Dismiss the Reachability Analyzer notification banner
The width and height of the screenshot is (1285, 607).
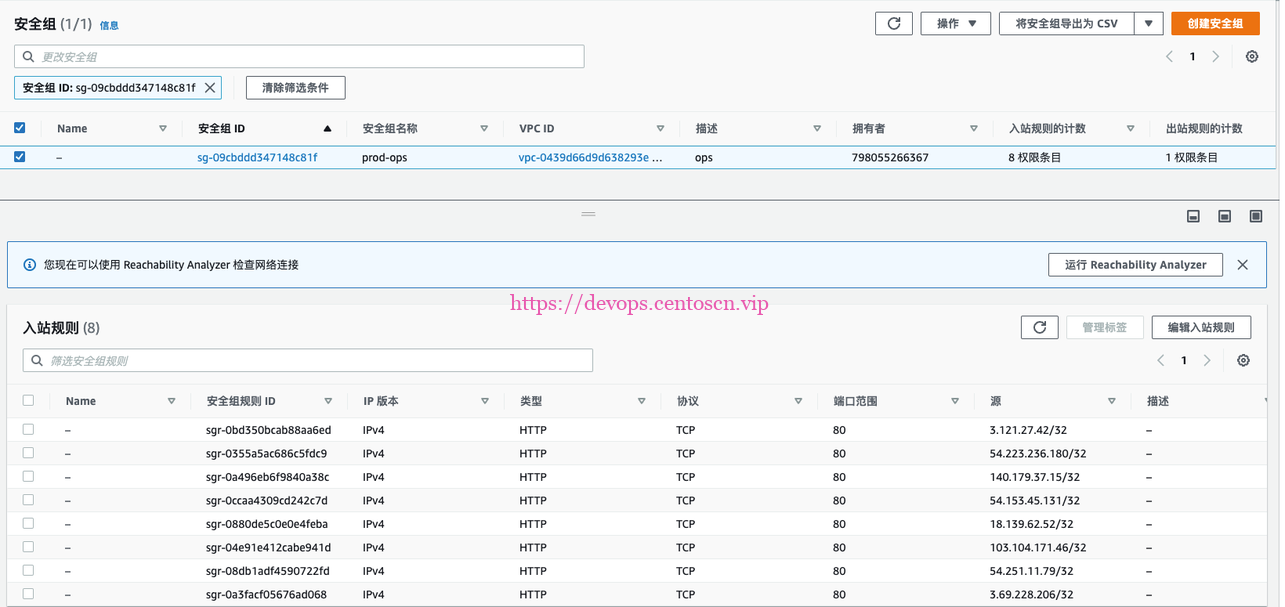(1244, 264)
